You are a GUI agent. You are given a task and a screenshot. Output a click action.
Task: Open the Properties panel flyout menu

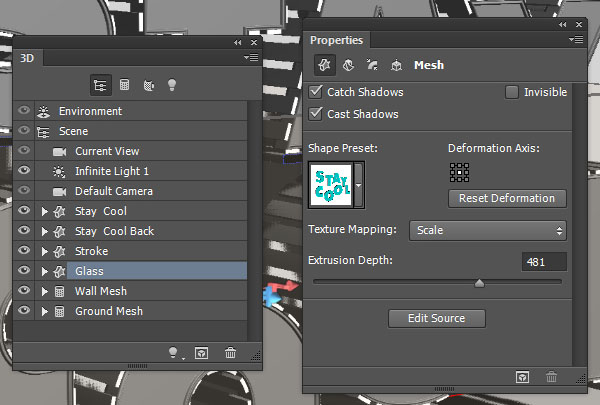(576, 39)
